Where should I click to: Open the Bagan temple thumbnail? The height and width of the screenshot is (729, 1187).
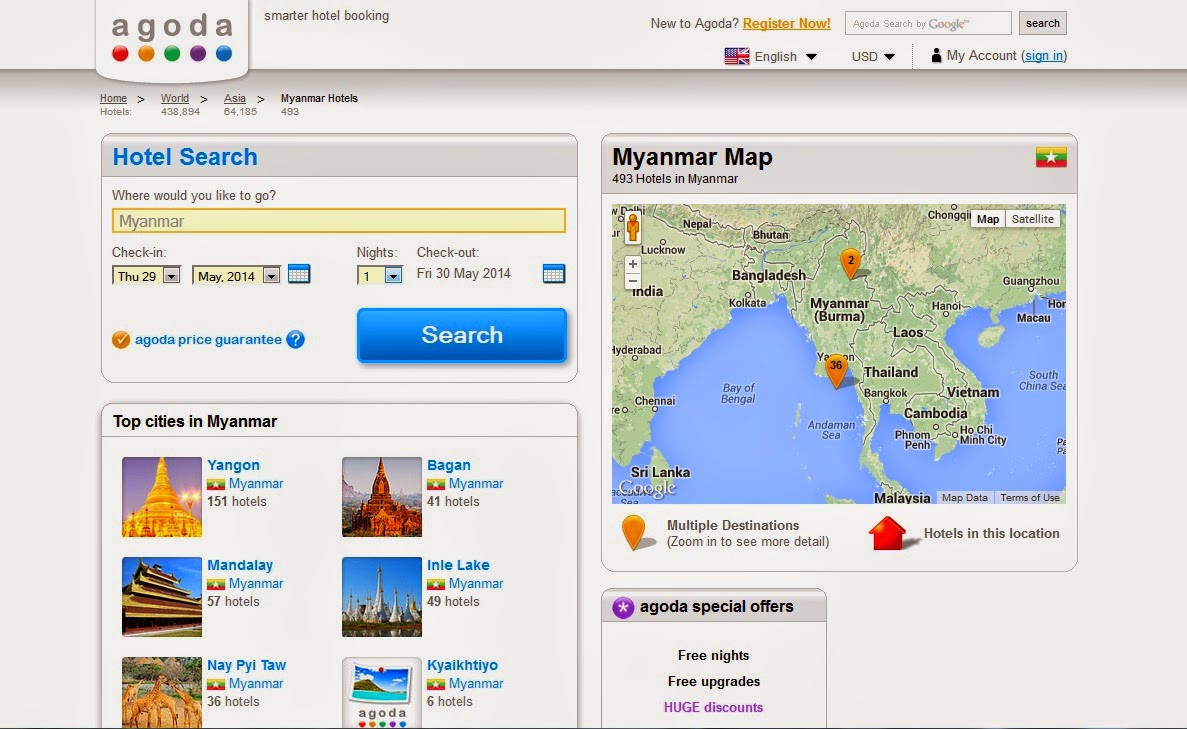(x=382, y=497)
